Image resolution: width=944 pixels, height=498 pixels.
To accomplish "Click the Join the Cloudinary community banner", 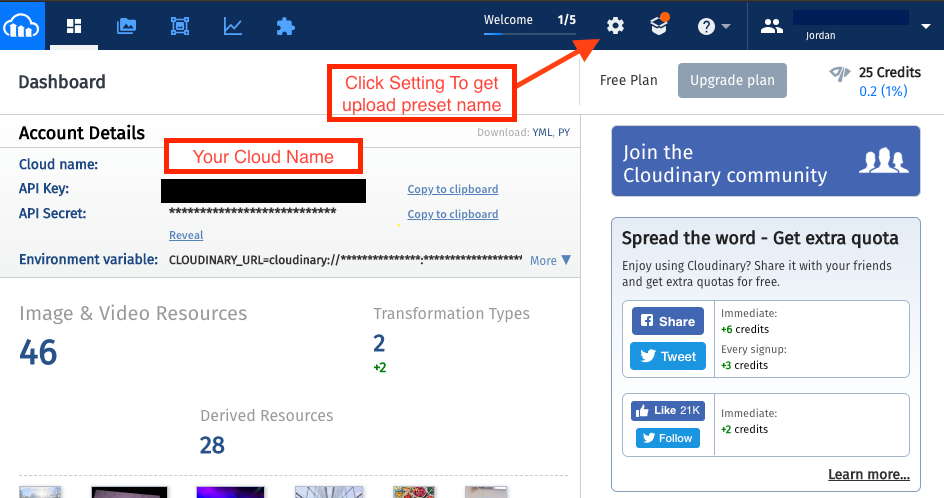I will click(x=766, y=161).
